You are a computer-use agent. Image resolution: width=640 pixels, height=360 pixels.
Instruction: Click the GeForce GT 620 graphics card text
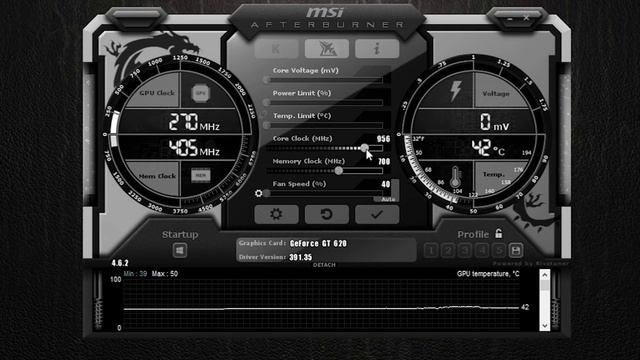318,243
